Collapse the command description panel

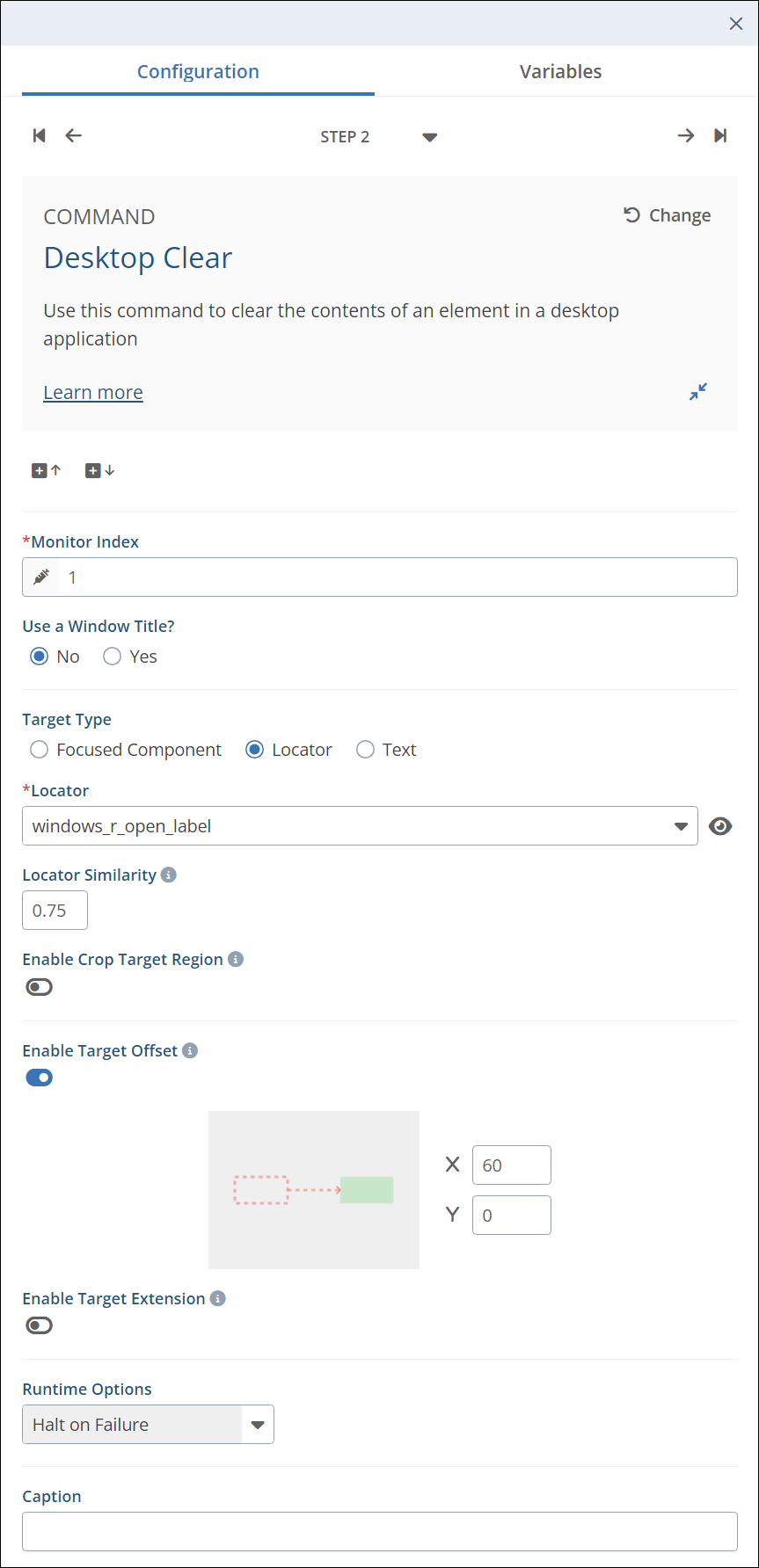(698, 392)
